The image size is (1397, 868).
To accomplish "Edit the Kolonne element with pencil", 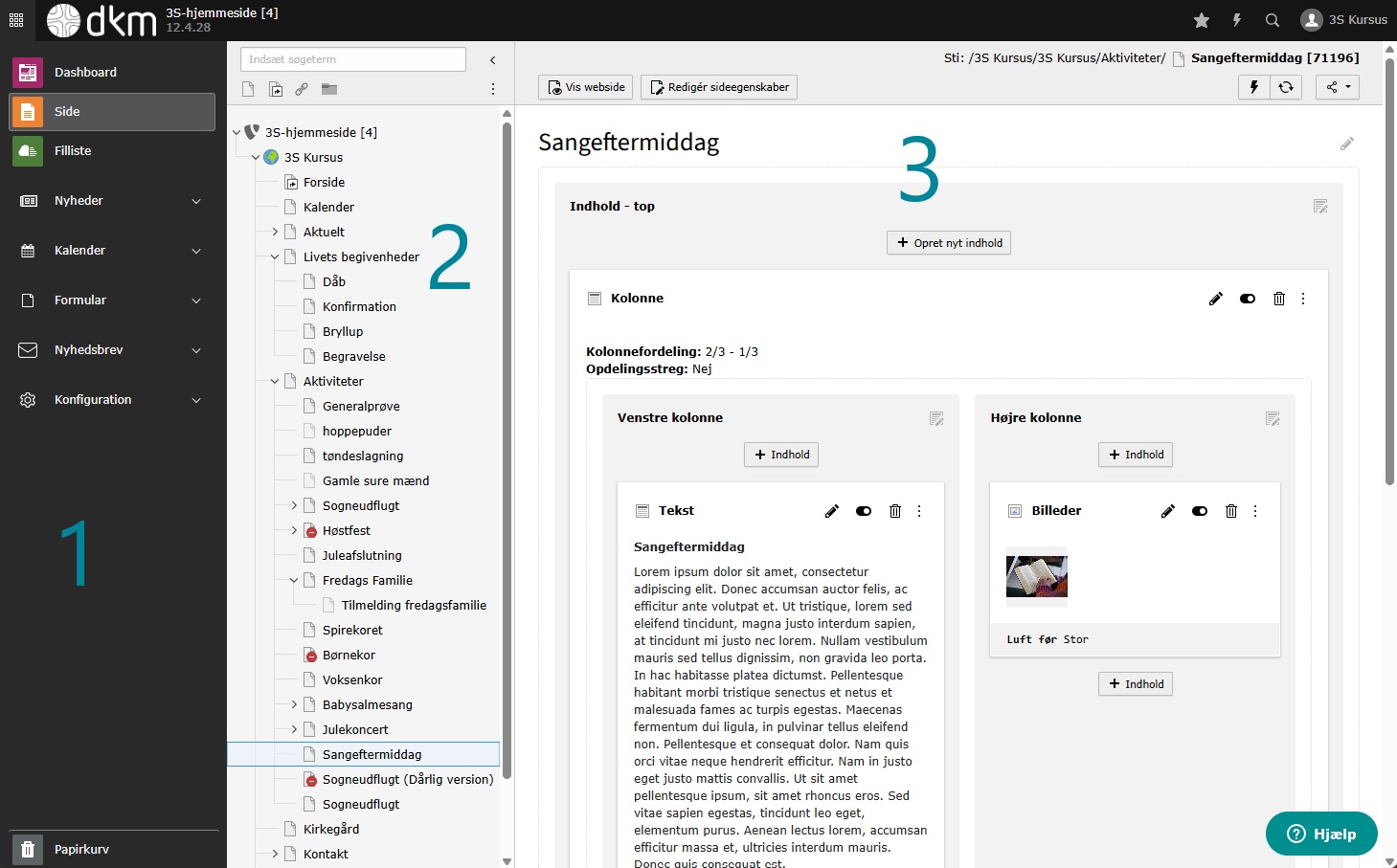I will (x=1216, y=299).
